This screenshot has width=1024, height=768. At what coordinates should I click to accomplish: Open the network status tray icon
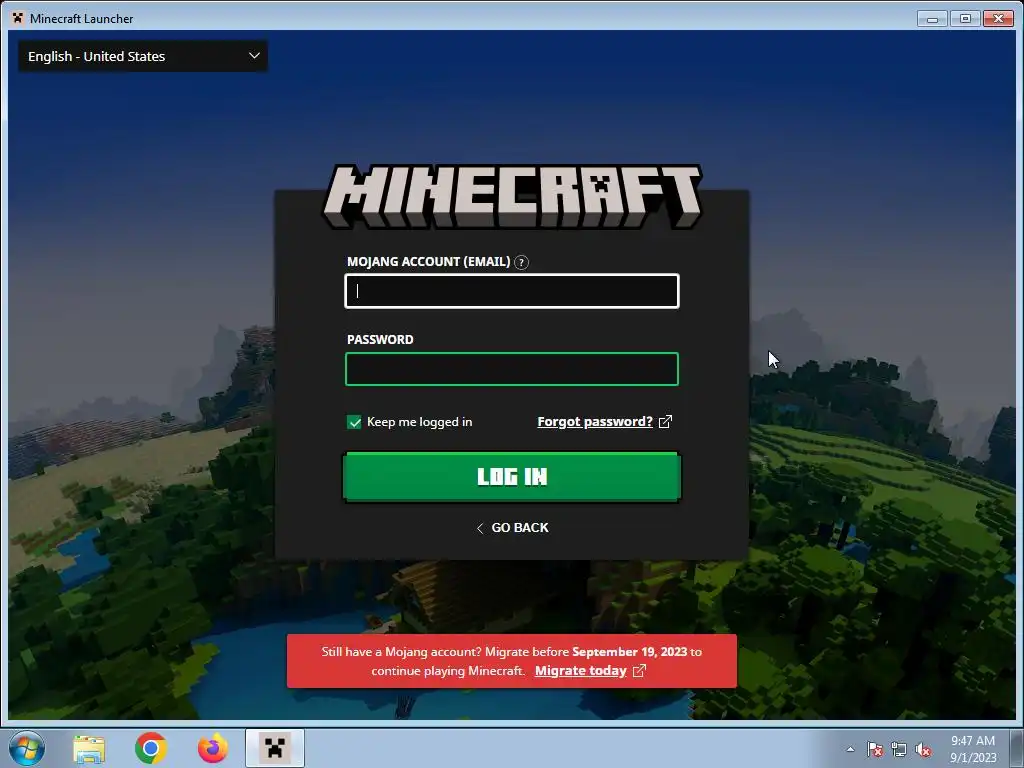click(899, 749)
